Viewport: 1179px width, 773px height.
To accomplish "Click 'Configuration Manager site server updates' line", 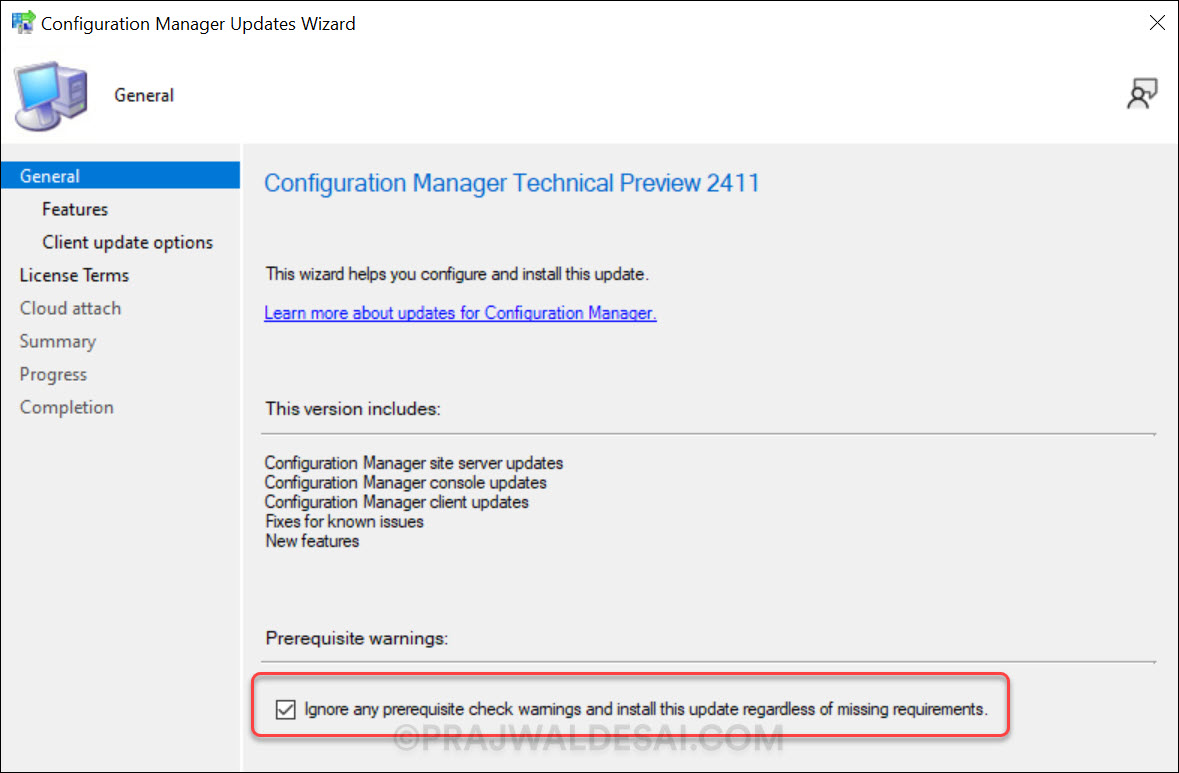I will [x=414, y=462].
